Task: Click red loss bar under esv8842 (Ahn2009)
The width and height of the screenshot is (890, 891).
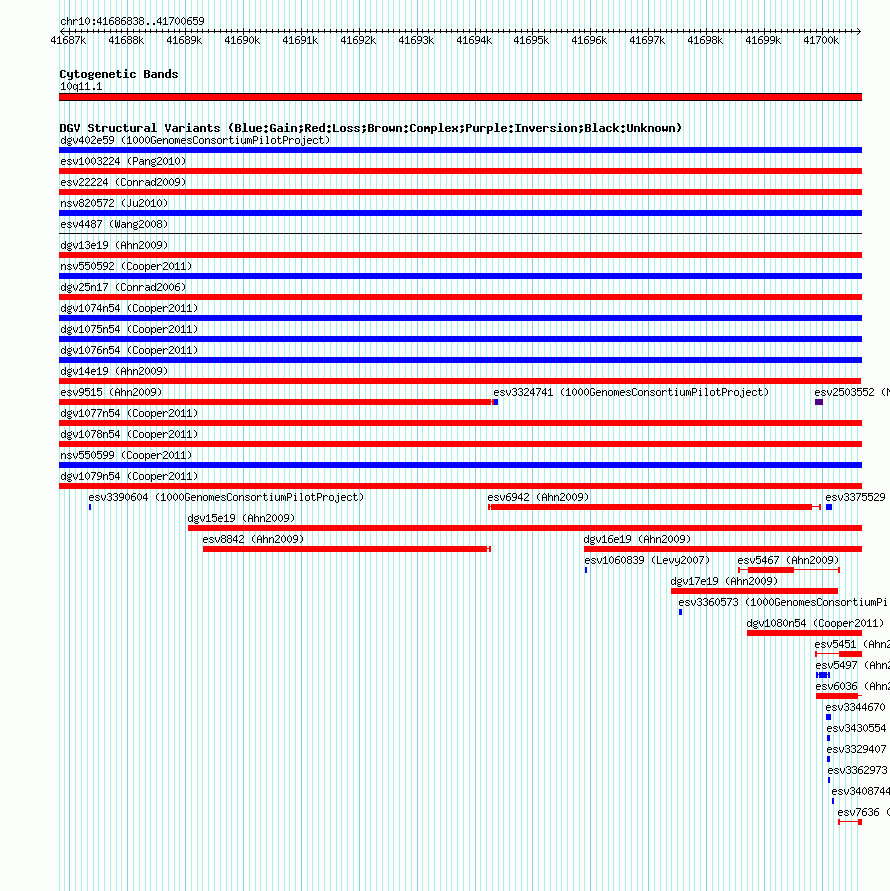Action: [347, 549]
